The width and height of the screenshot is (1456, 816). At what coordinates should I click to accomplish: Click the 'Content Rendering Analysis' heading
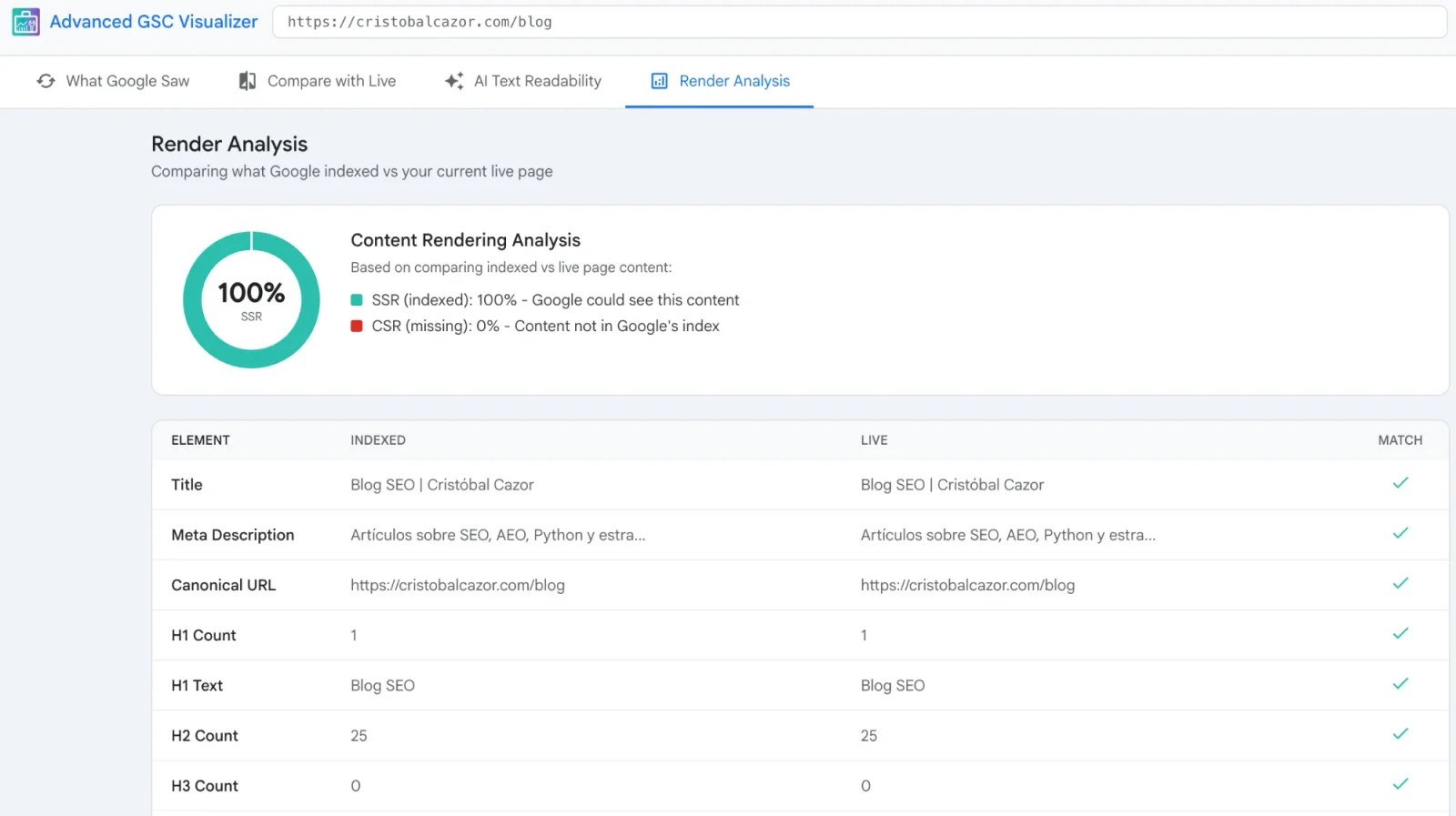pyautogui.click(x=465, y=240)
